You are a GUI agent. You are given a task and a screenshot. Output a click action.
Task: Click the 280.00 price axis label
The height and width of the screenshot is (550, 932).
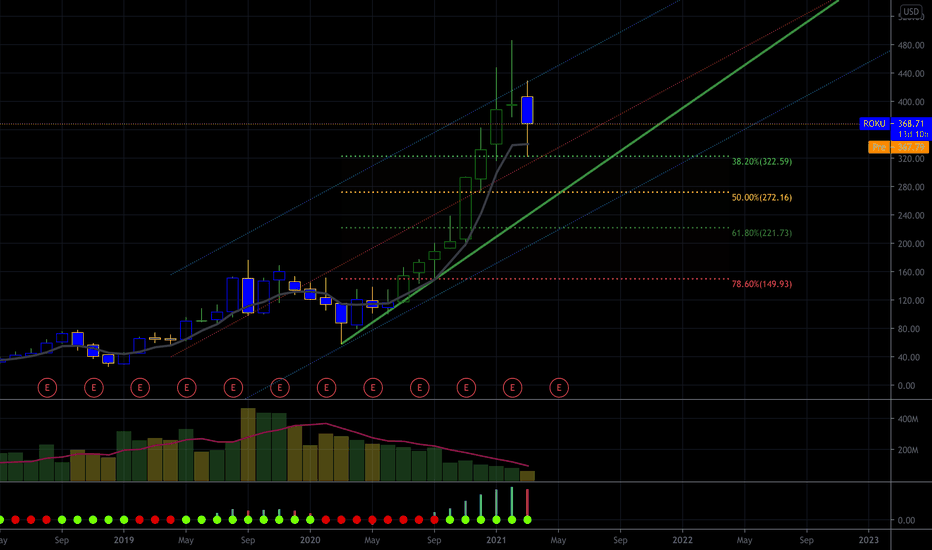[x=911, y=187]
